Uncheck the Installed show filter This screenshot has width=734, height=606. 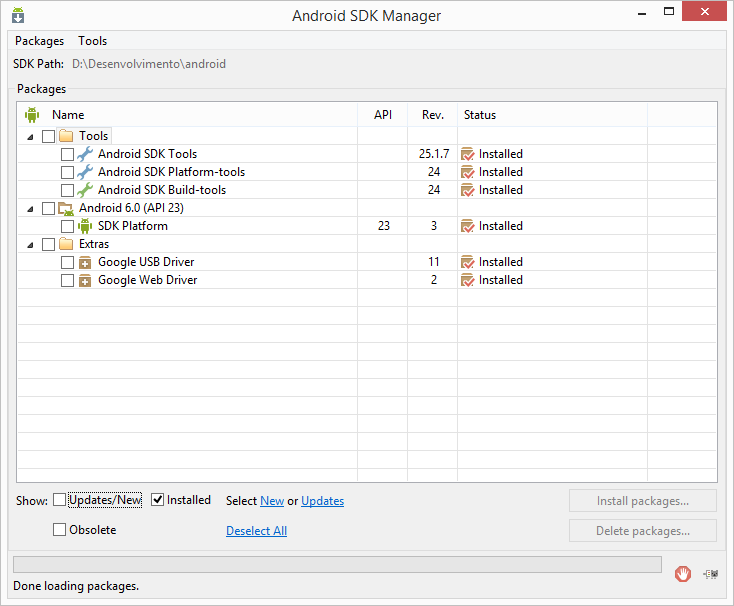(x=158, y=500)
